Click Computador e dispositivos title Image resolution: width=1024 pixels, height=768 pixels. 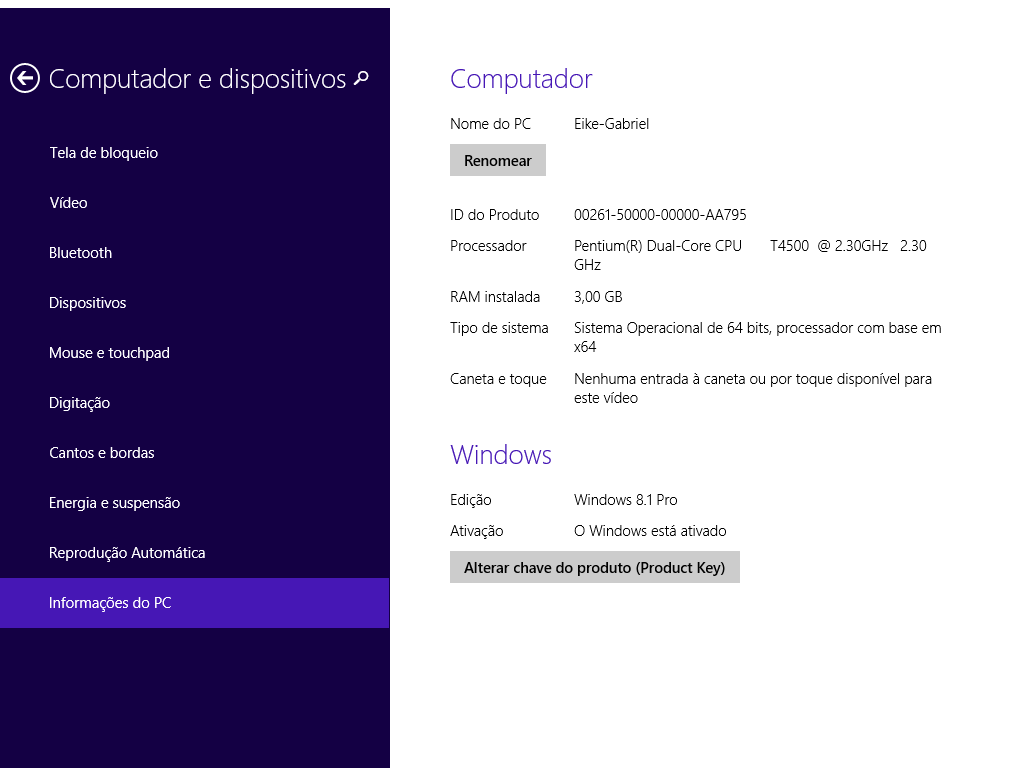coord(197,79)
